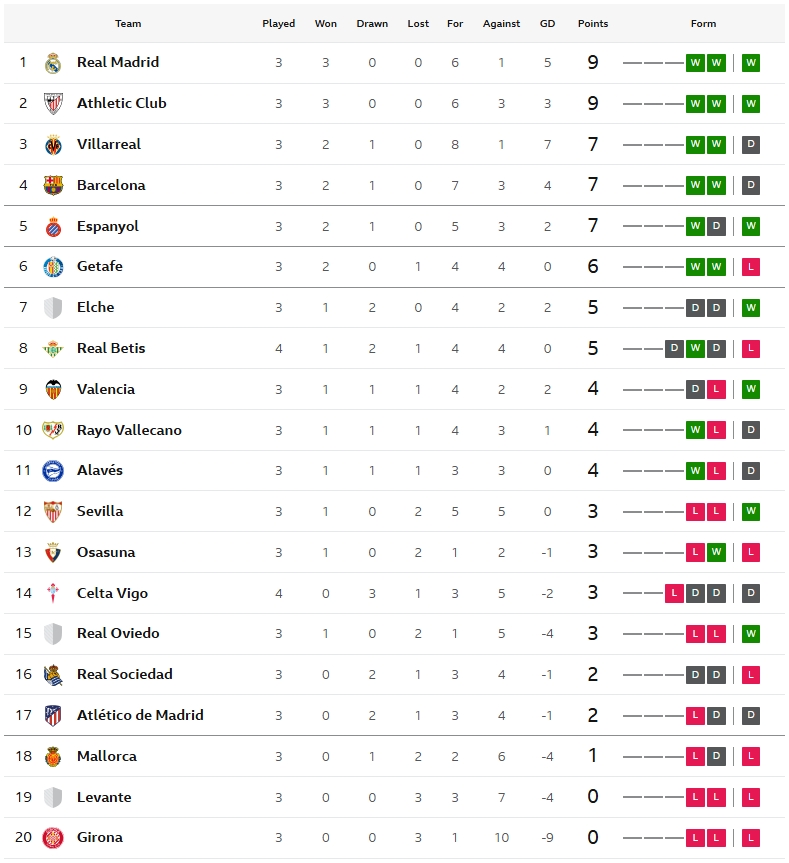This screenshot has width=789, height=863.
Task: Click the Getafe club crest
Action: (x=53, y=267)
